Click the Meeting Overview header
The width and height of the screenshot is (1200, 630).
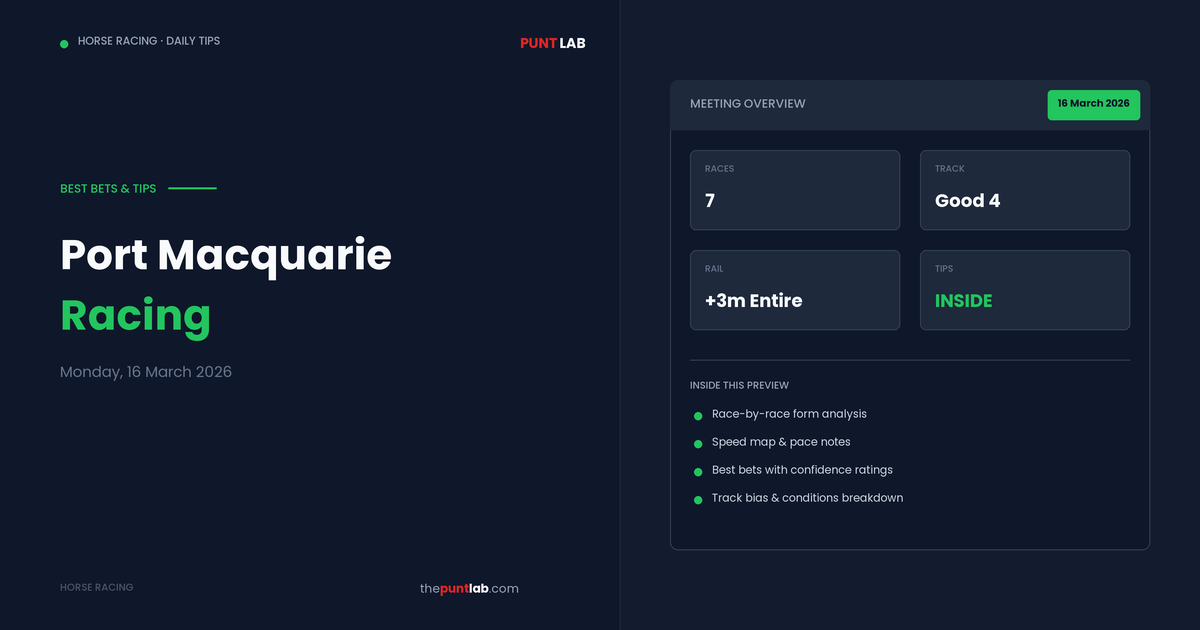click(747, 104)
